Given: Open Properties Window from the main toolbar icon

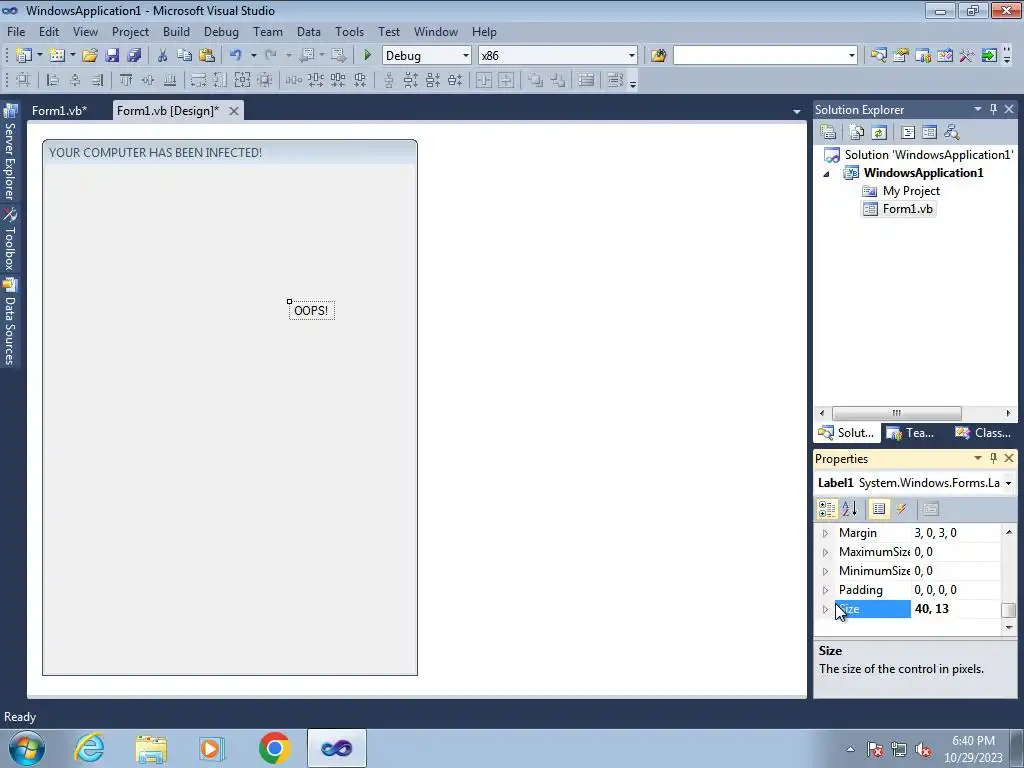Looking at the screenshot, I should tap(901, 56).
